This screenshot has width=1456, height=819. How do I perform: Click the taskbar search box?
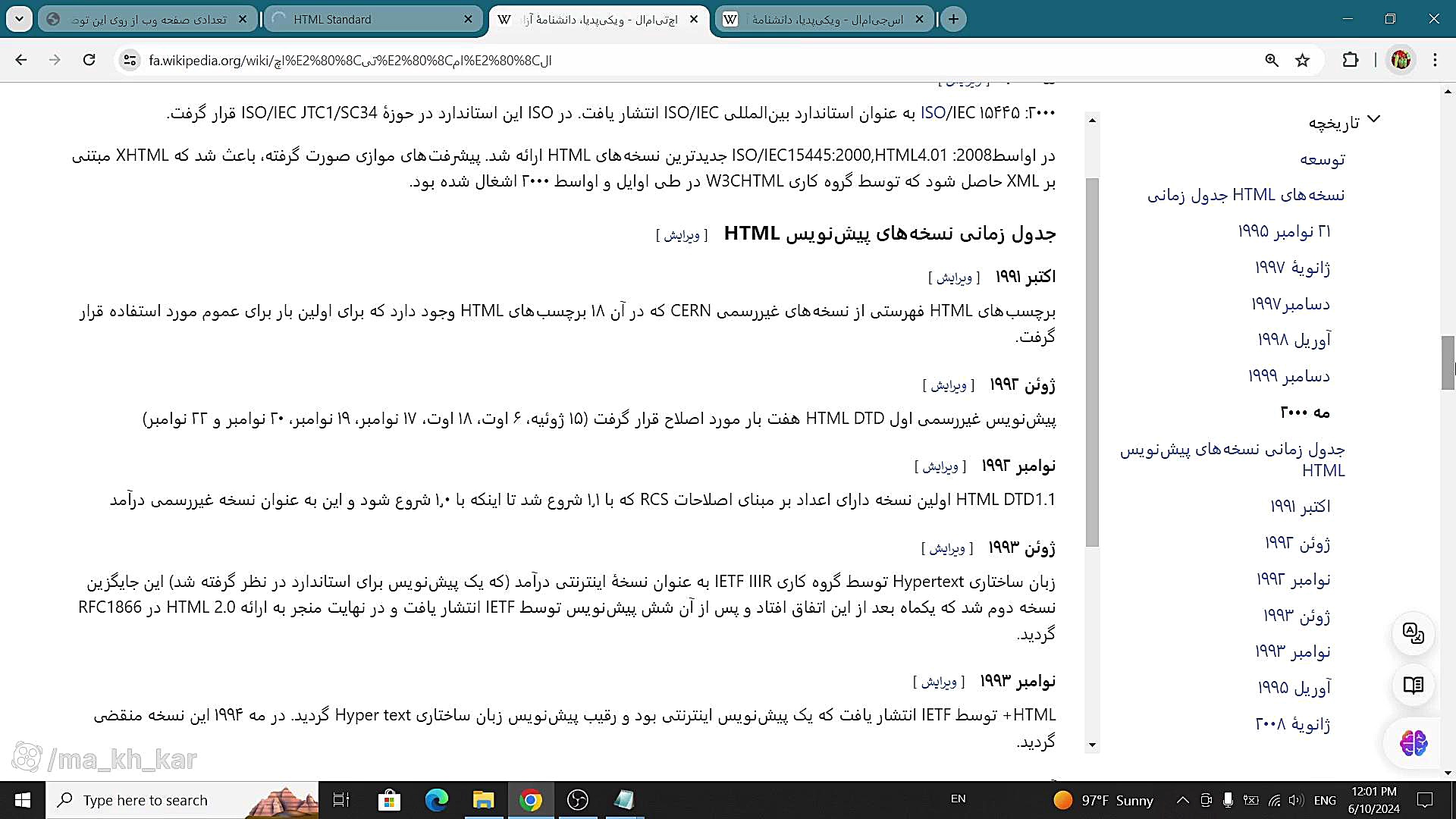coord(182,800)
